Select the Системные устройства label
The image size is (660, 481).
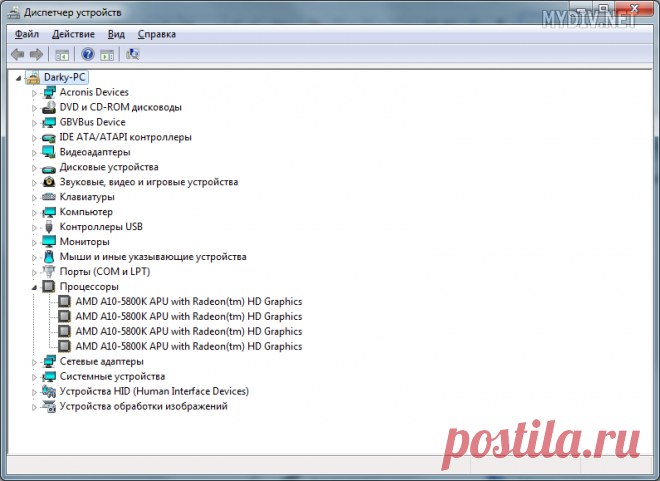[x=112, y=377]
